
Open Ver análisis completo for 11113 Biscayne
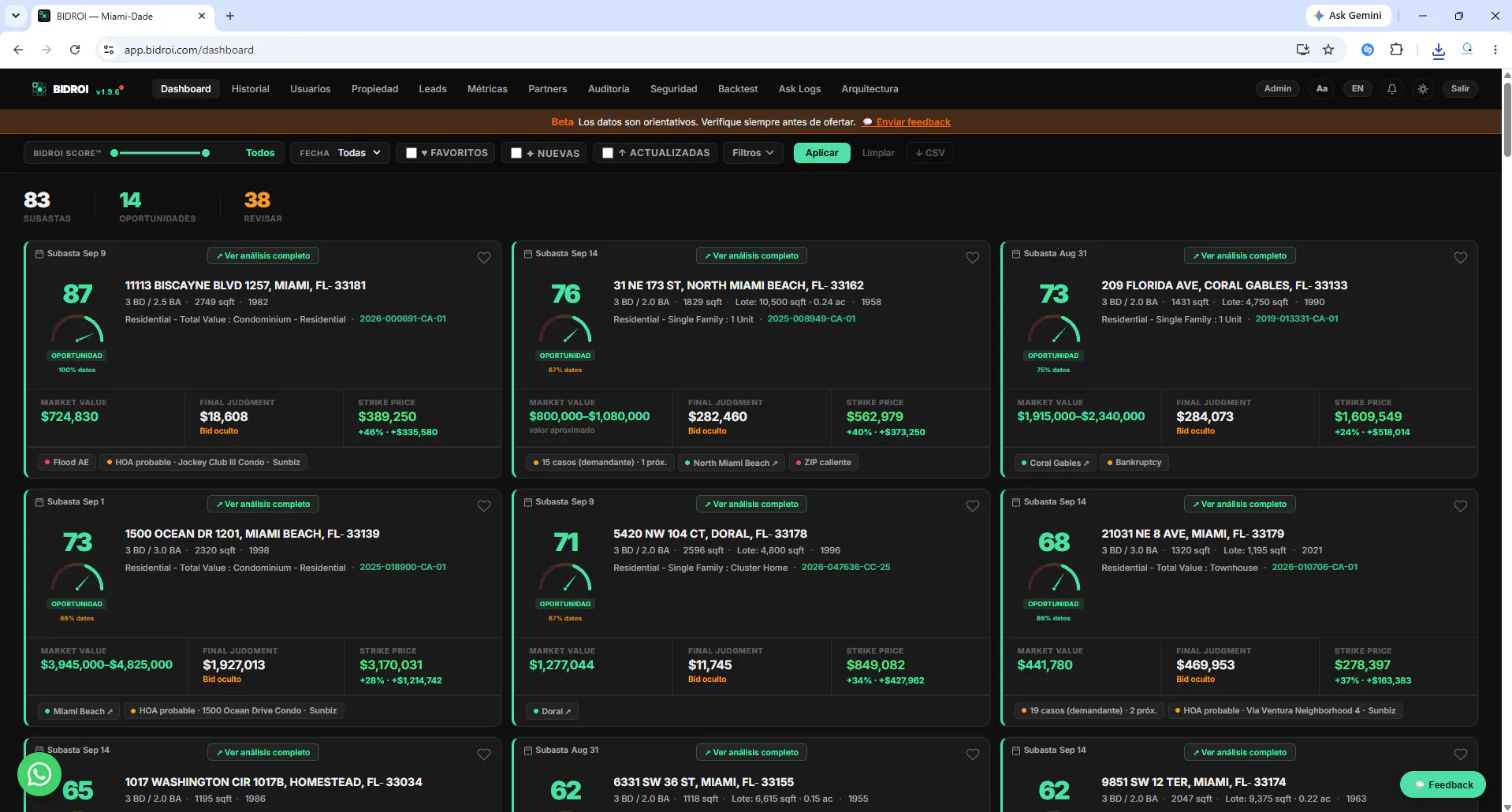pos(263,255)
